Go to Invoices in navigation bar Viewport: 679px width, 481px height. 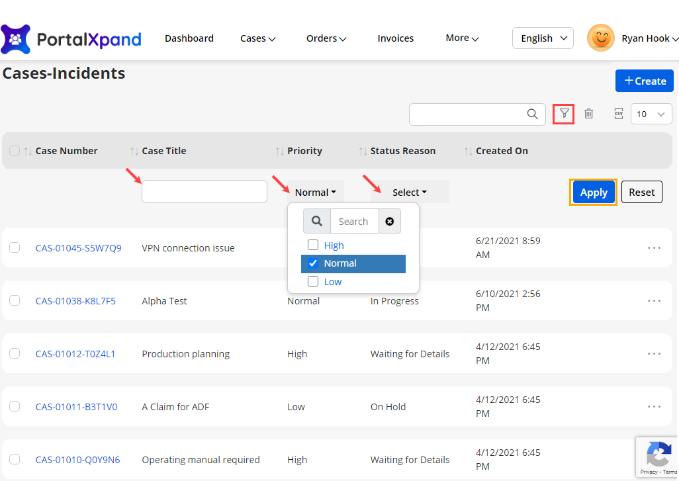(395, 39)
